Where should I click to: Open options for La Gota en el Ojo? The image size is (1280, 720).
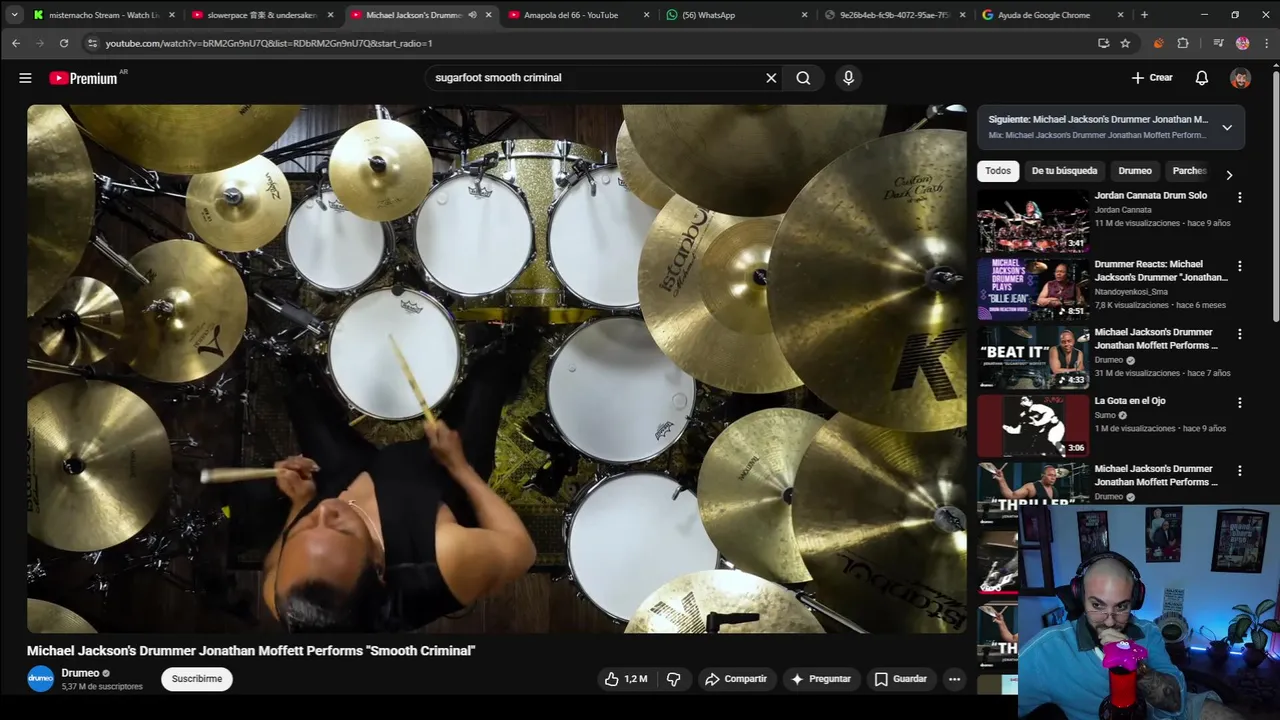click(1239, 403)
